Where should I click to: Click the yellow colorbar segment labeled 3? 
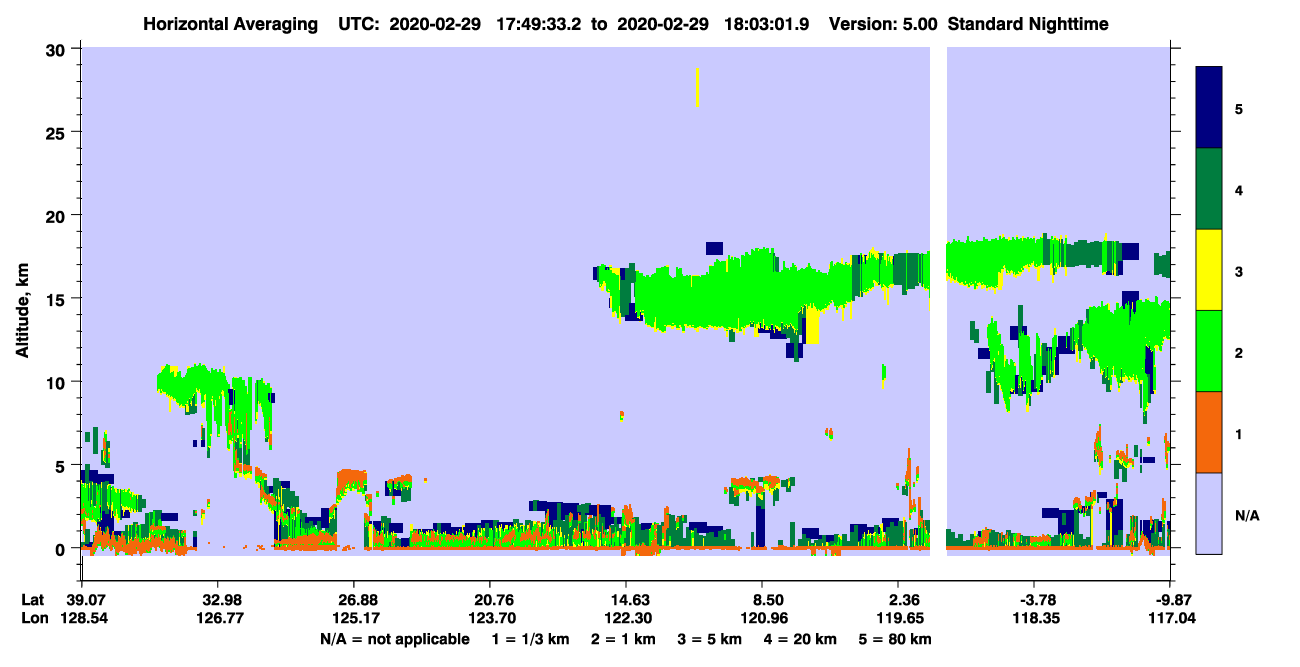[1209, 270]
